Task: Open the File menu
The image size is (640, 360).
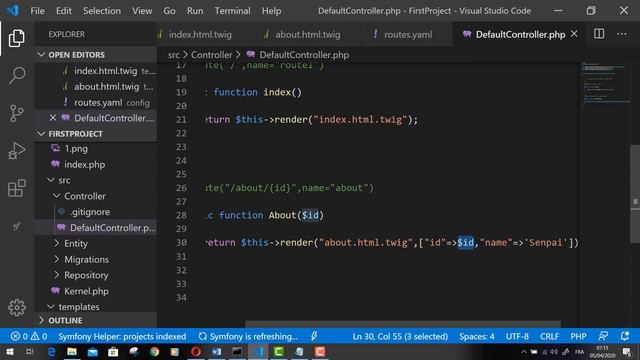Action: (38, 11)
